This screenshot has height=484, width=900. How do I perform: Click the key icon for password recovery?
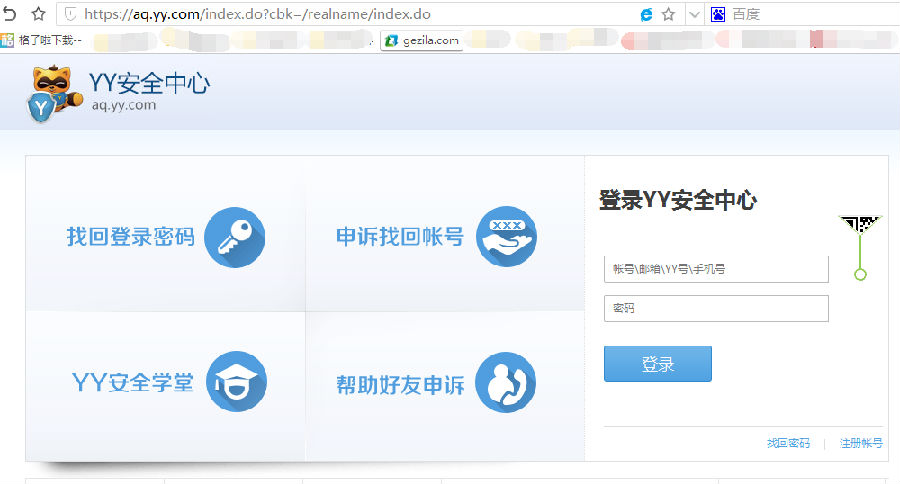click(235, 237)
